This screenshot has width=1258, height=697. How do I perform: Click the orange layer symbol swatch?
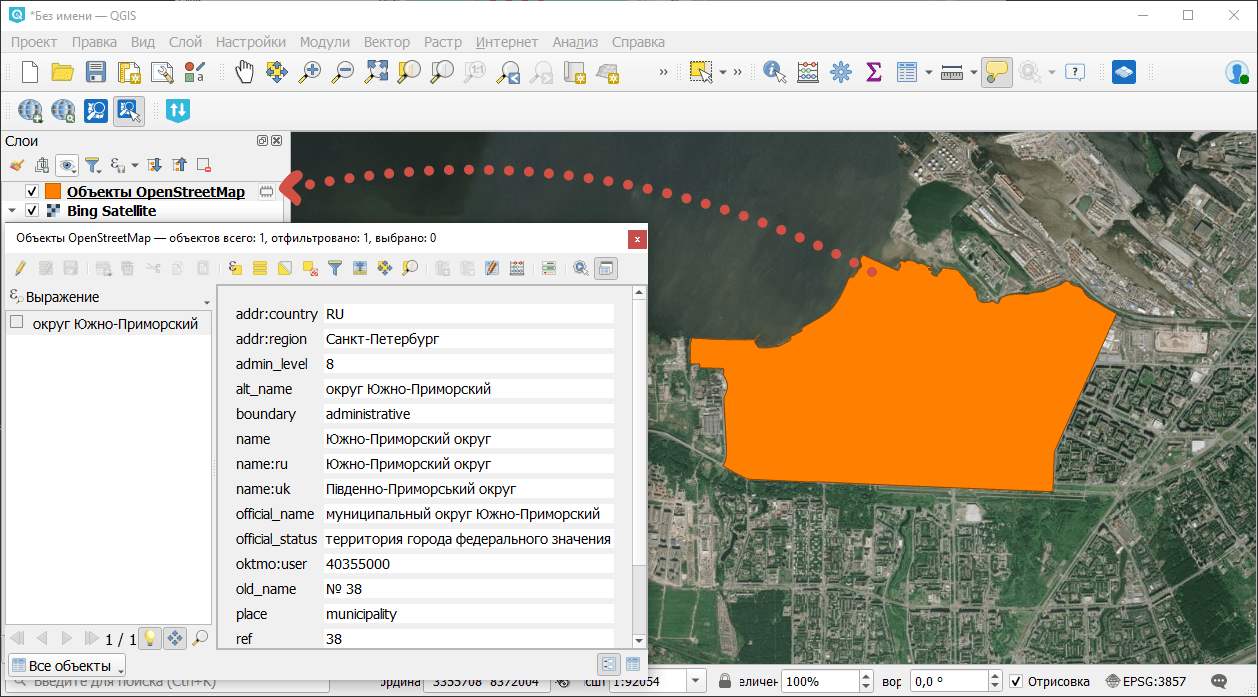tap(52, 191)
